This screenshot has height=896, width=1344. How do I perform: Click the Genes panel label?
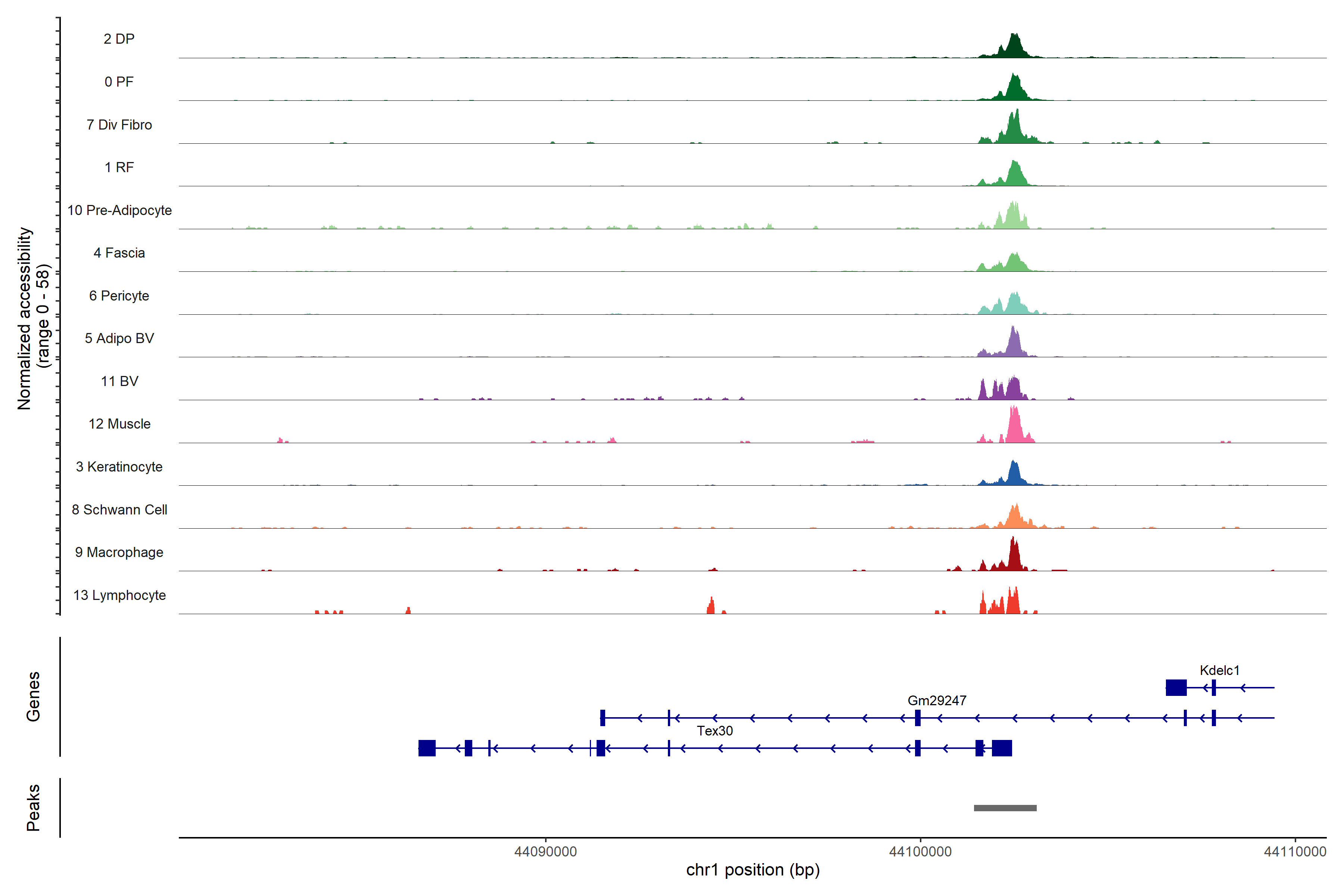point(33,697)
